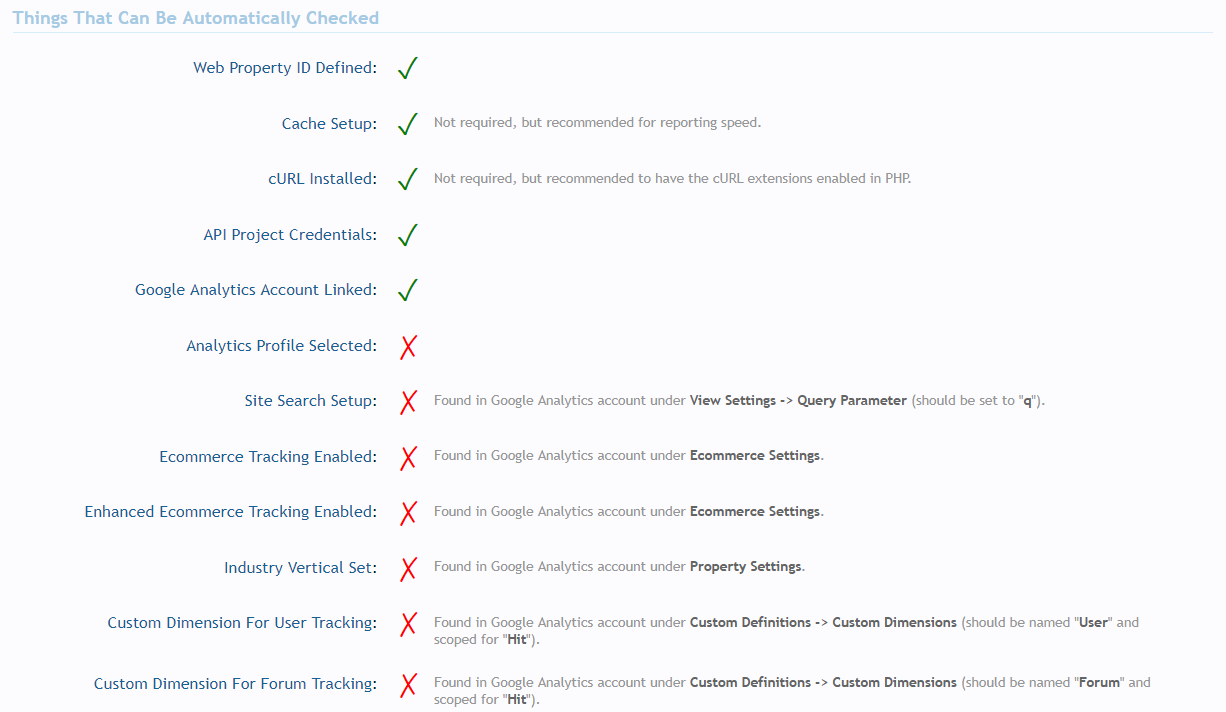Image resolution: width=1226 pixels, height=712 pixels.
Task: Click the Web Property ID Defined label
Action: click(284, 68)
